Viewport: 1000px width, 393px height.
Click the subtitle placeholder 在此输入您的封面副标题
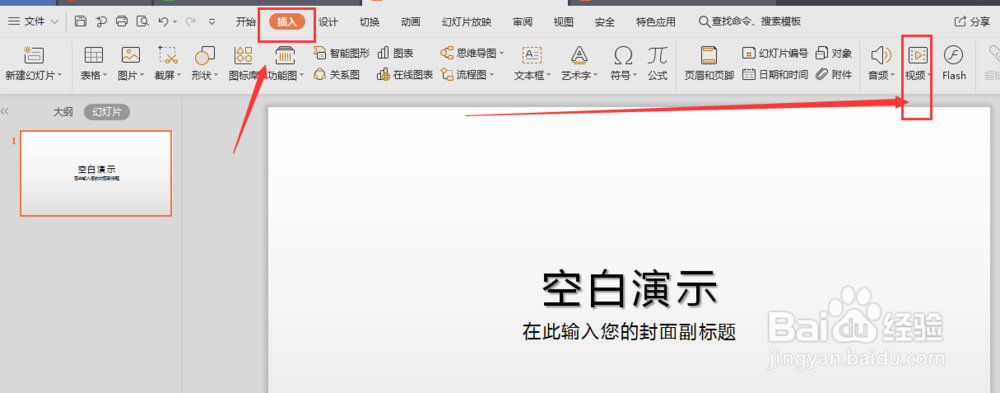click(629, 332)
